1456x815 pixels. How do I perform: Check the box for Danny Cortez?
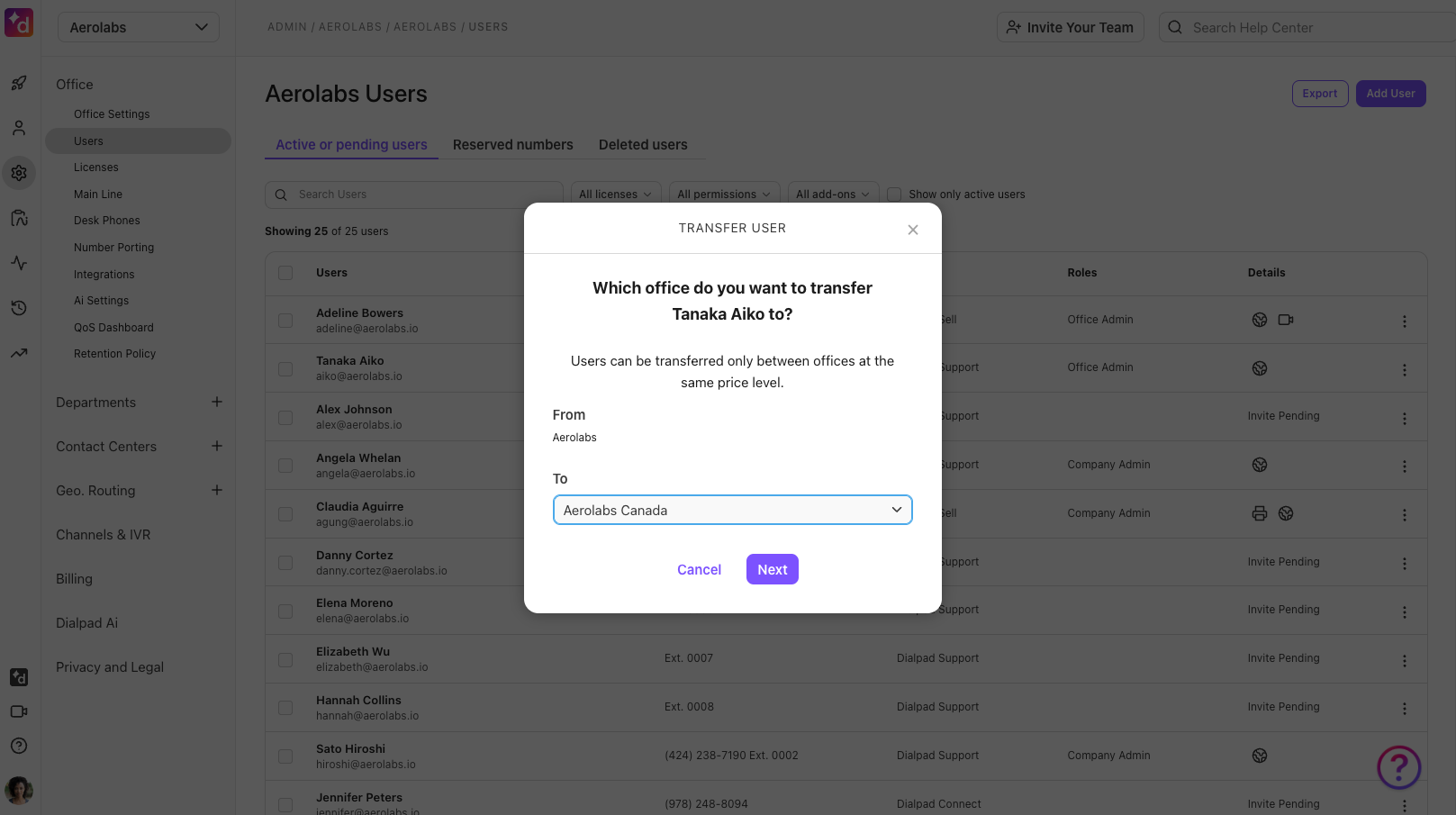pos(285,563)
